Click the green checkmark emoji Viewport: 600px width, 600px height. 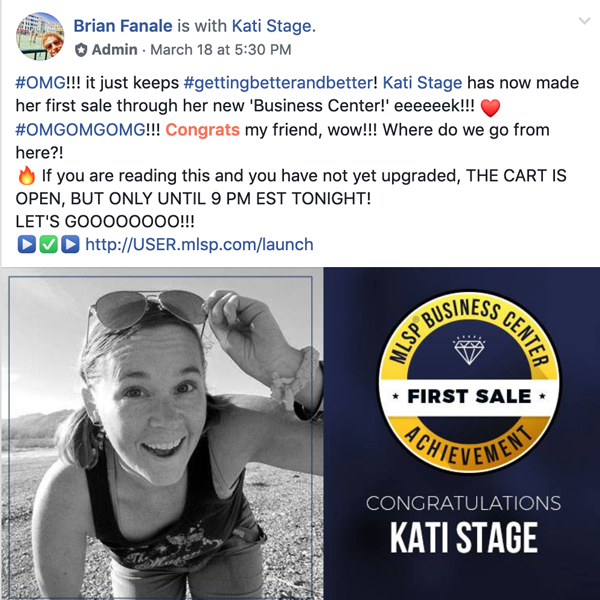pos(49,244)
